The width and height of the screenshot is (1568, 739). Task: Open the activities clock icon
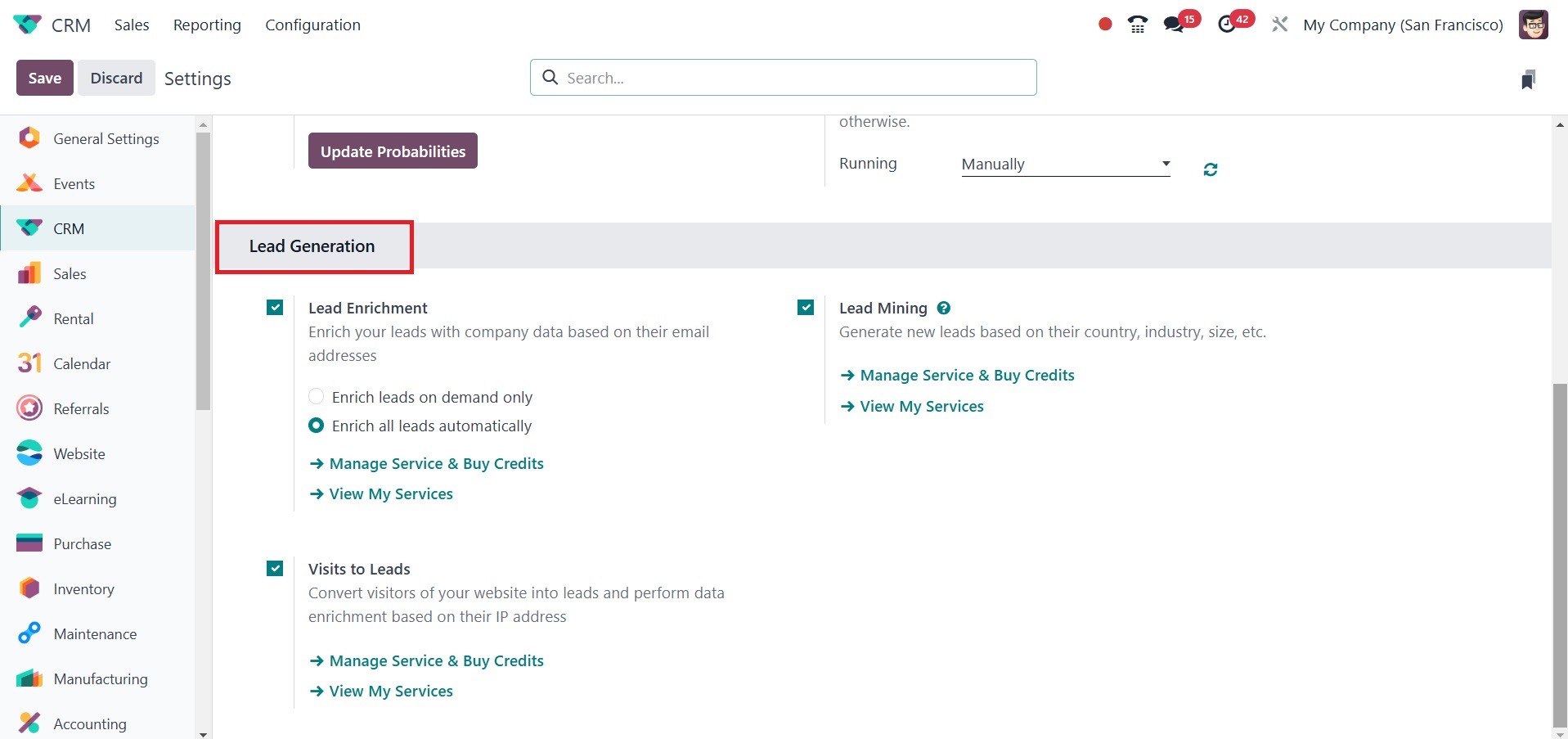pyautogui.click(x=1227, y=25)
